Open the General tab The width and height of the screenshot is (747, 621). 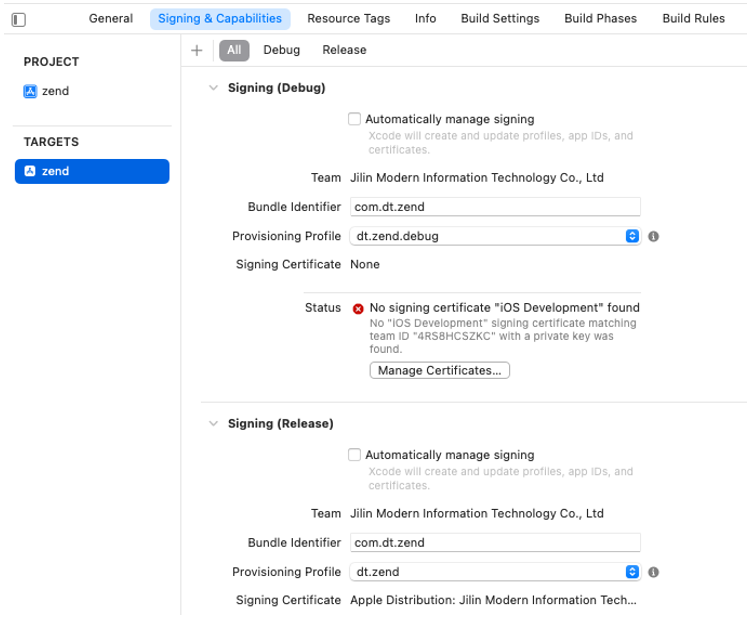(x=111, y=18)
